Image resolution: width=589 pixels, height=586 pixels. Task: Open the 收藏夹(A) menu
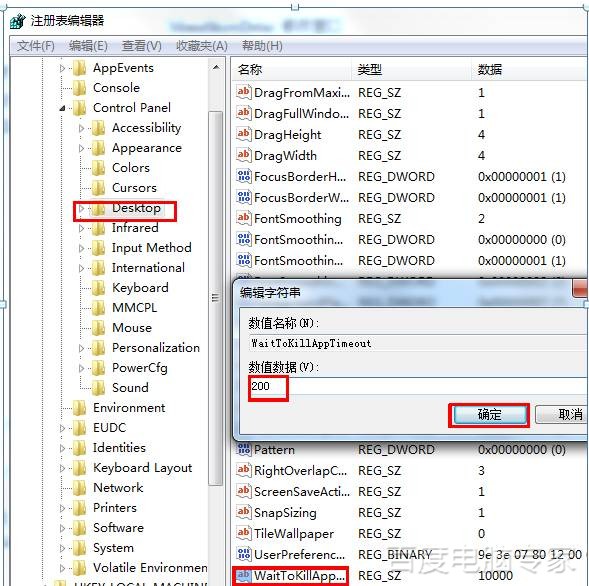202,46
